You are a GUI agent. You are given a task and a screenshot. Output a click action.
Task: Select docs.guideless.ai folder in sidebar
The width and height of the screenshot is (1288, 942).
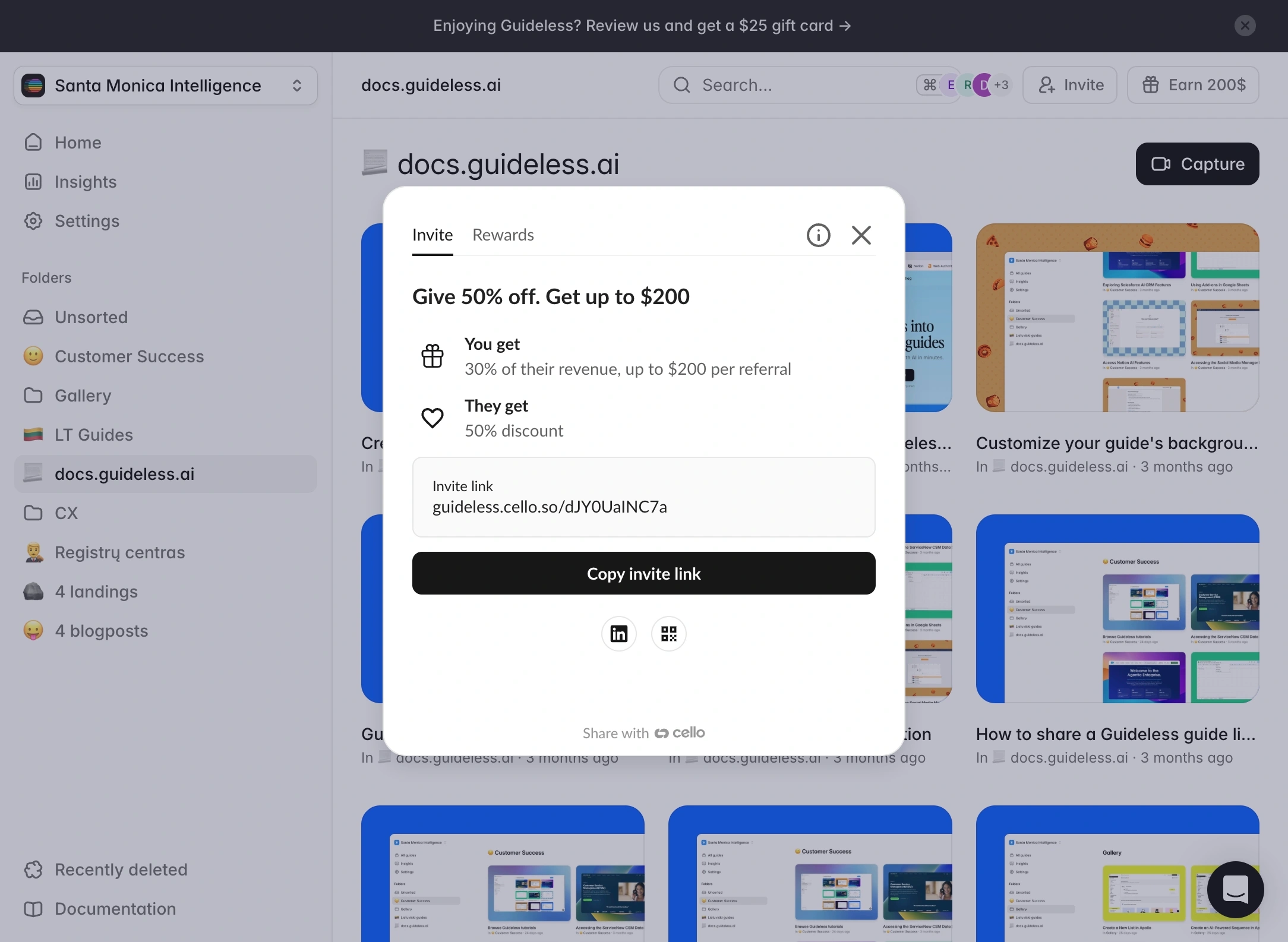point(165,474)
